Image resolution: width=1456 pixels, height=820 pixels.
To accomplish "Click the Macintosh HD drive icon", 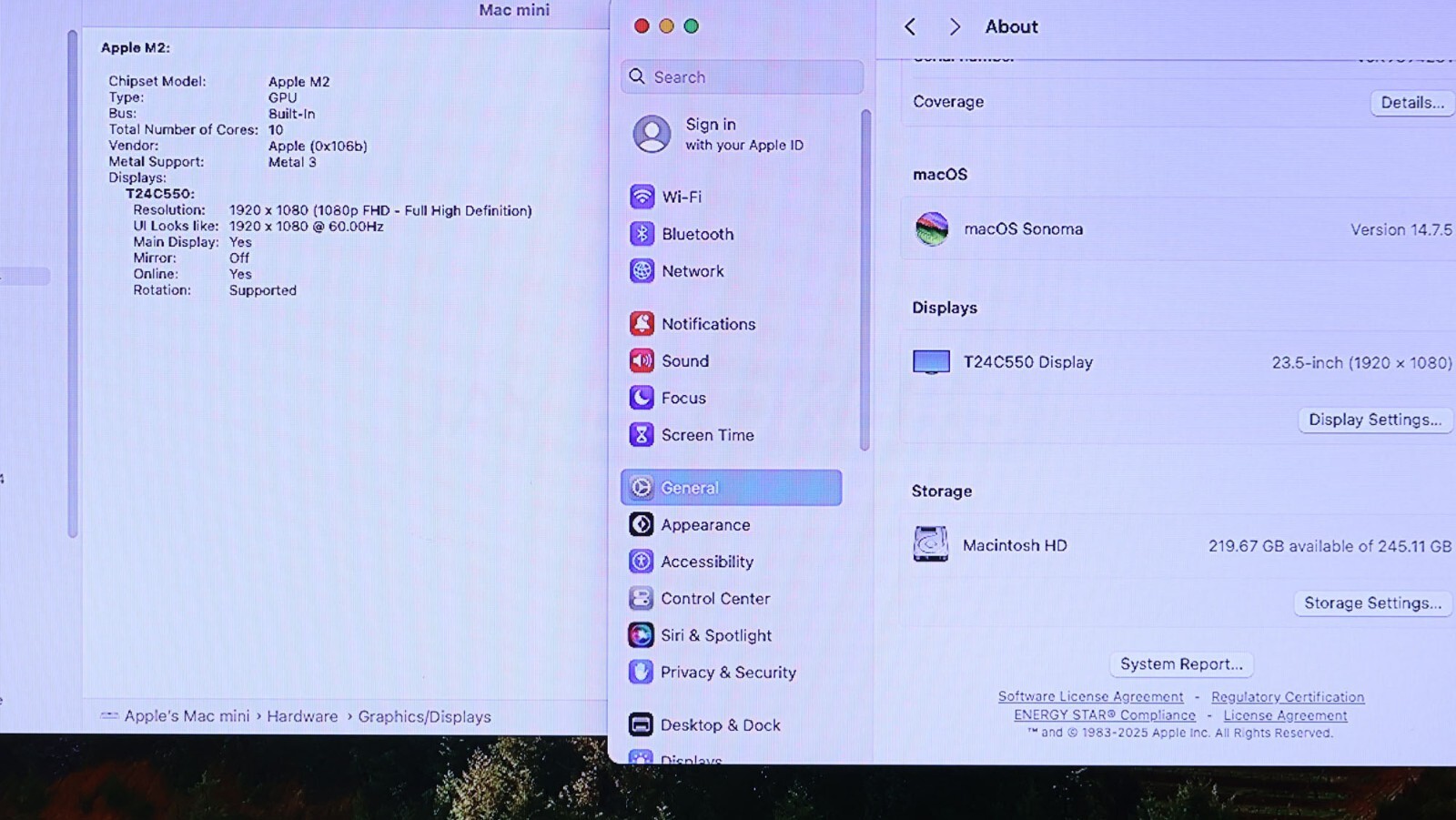I will 930,544.
